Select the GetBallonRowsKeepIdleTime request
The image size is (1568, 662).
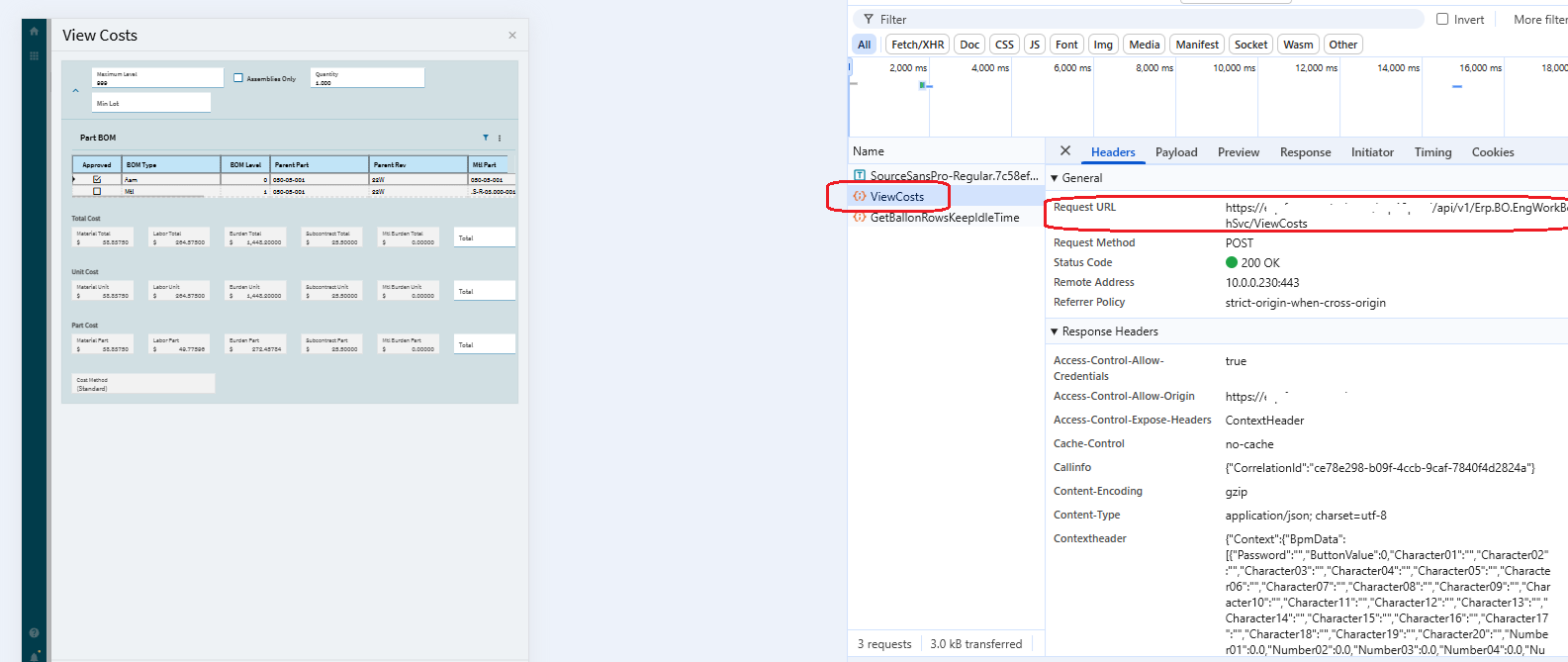click(x=946, y=217)
